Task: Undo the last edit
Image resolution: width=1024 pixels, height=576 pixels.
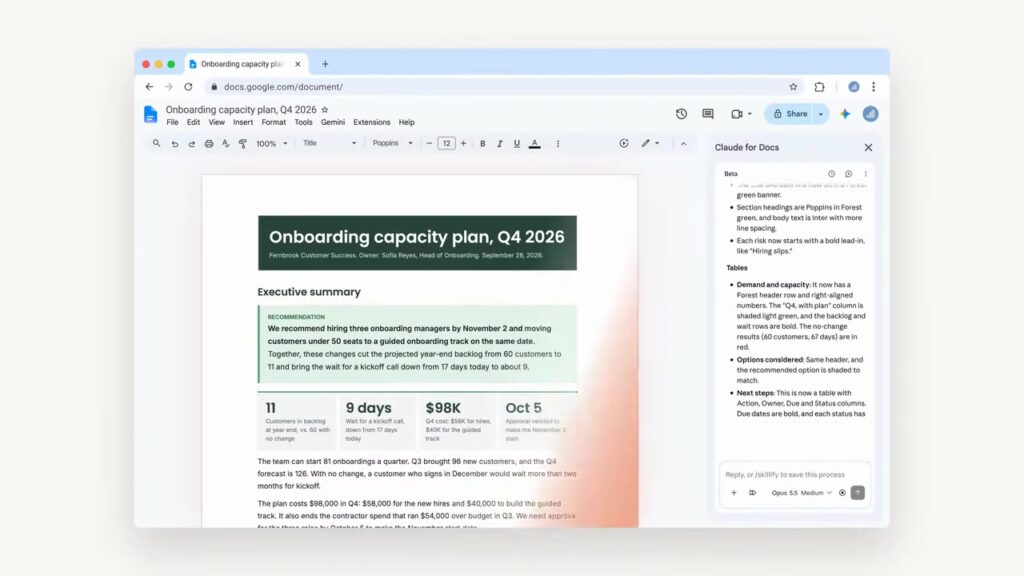Action: pos(174,144)
